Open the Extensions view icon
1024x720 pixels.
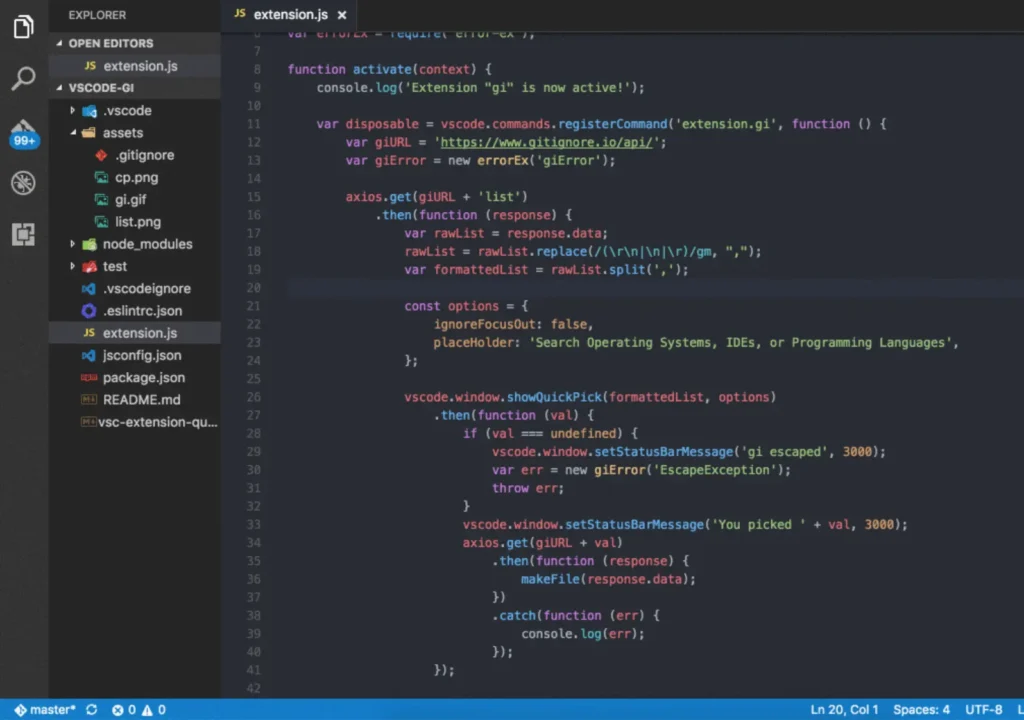pos(24,235)
